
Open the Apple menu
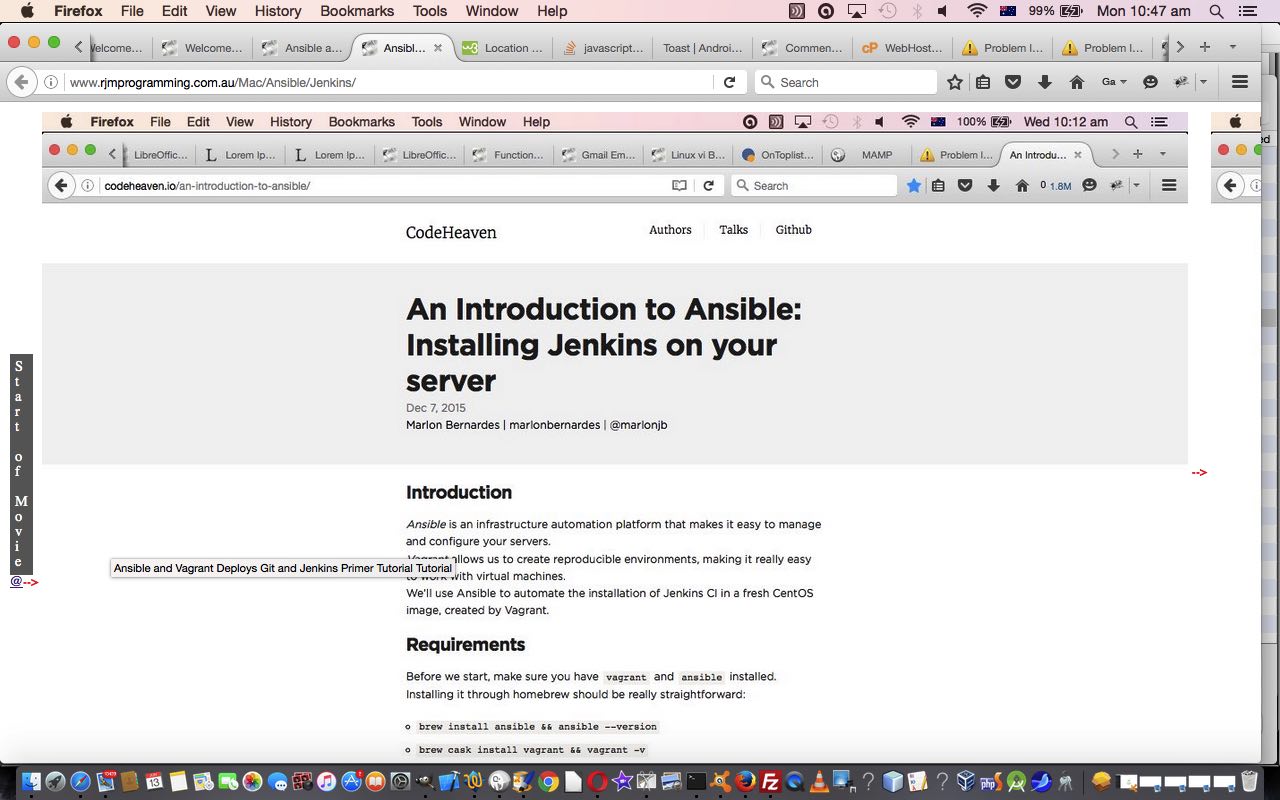(26, 11)
